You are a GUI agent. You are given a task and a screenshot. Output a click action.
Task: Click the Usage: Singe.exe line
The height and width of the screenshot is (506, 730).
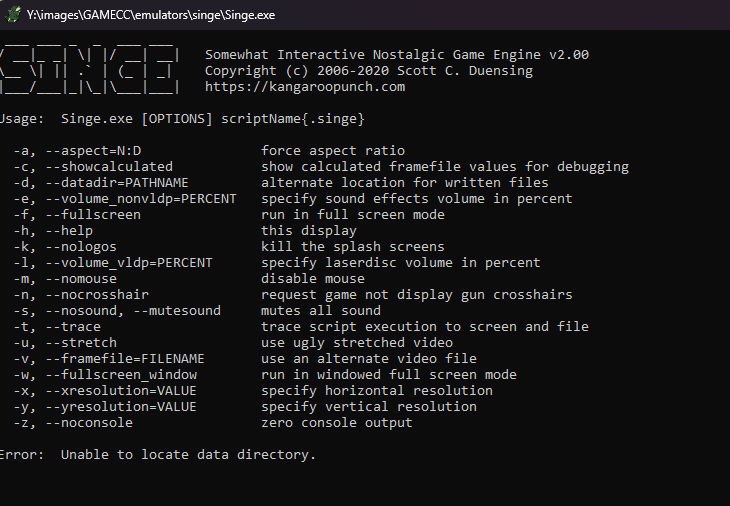point(180,119)
